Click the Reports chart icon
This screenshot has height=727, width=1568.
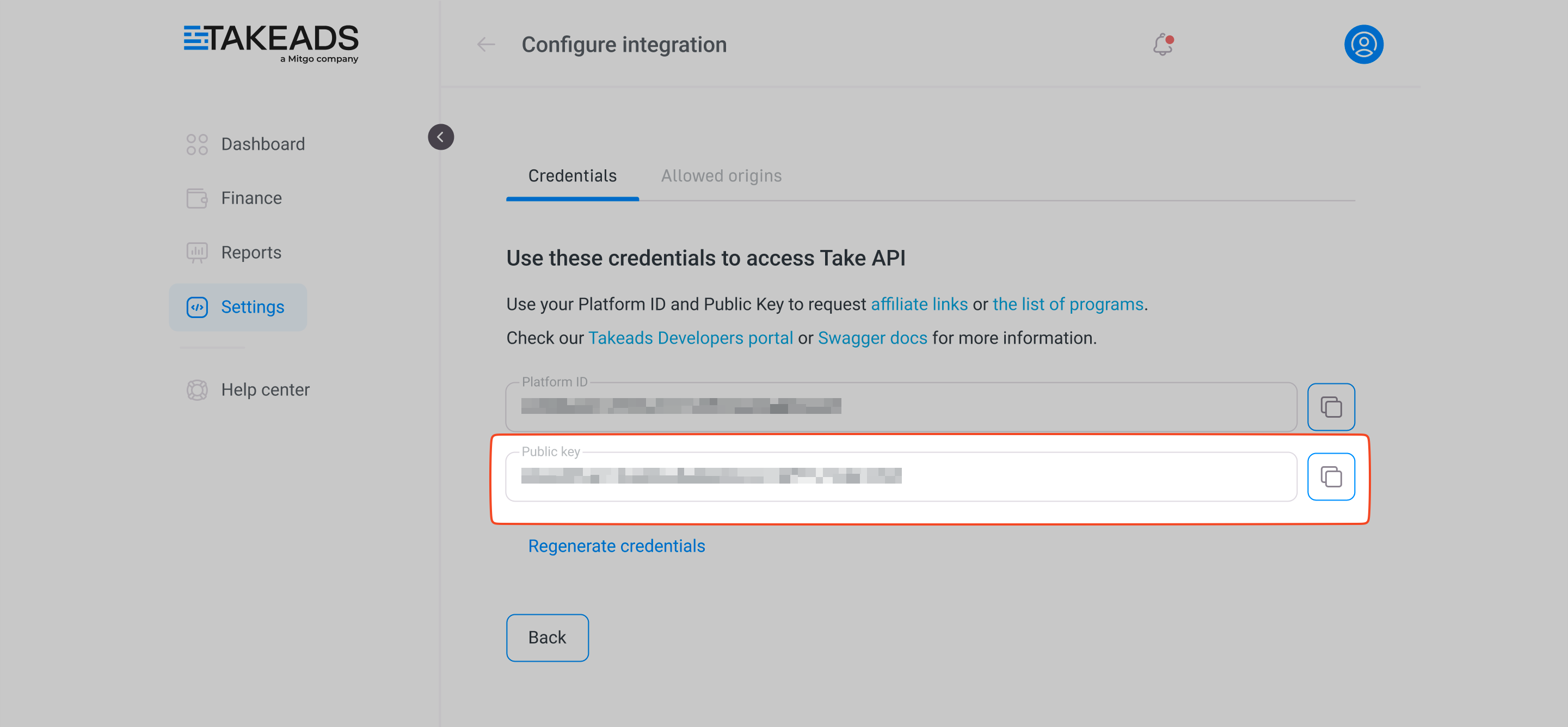tap(196, 253)
